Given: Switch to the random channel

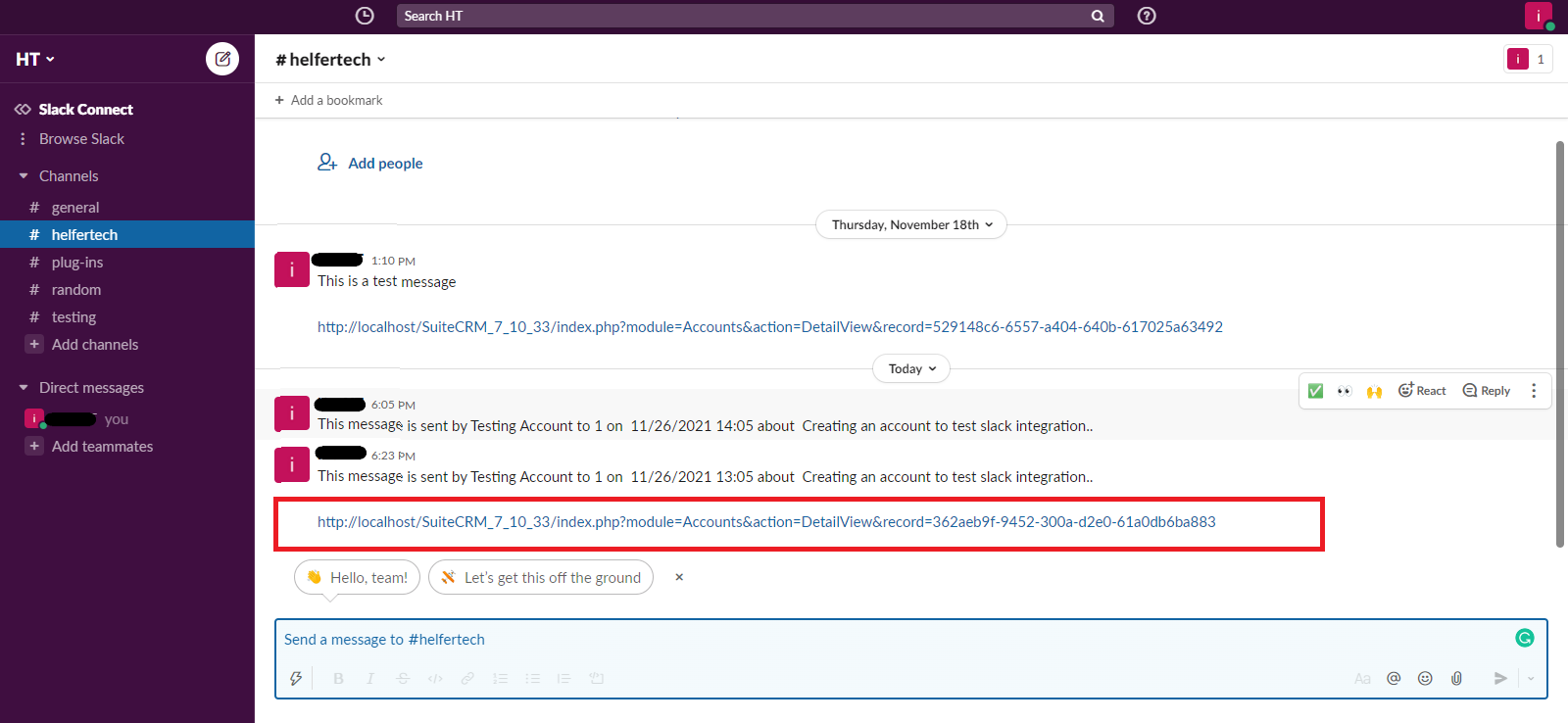Looking at the screenshot, I should pos(127,290).
